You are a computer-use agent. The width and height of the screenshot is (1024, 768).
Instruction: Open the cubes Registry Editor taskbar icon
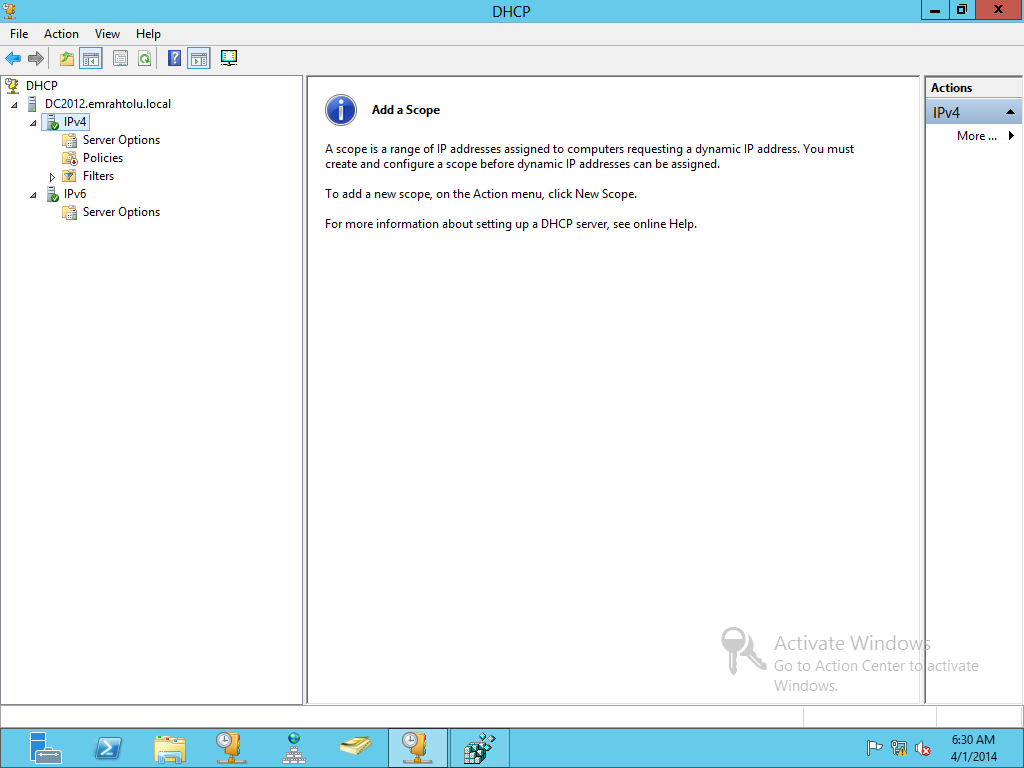point(480,748)
